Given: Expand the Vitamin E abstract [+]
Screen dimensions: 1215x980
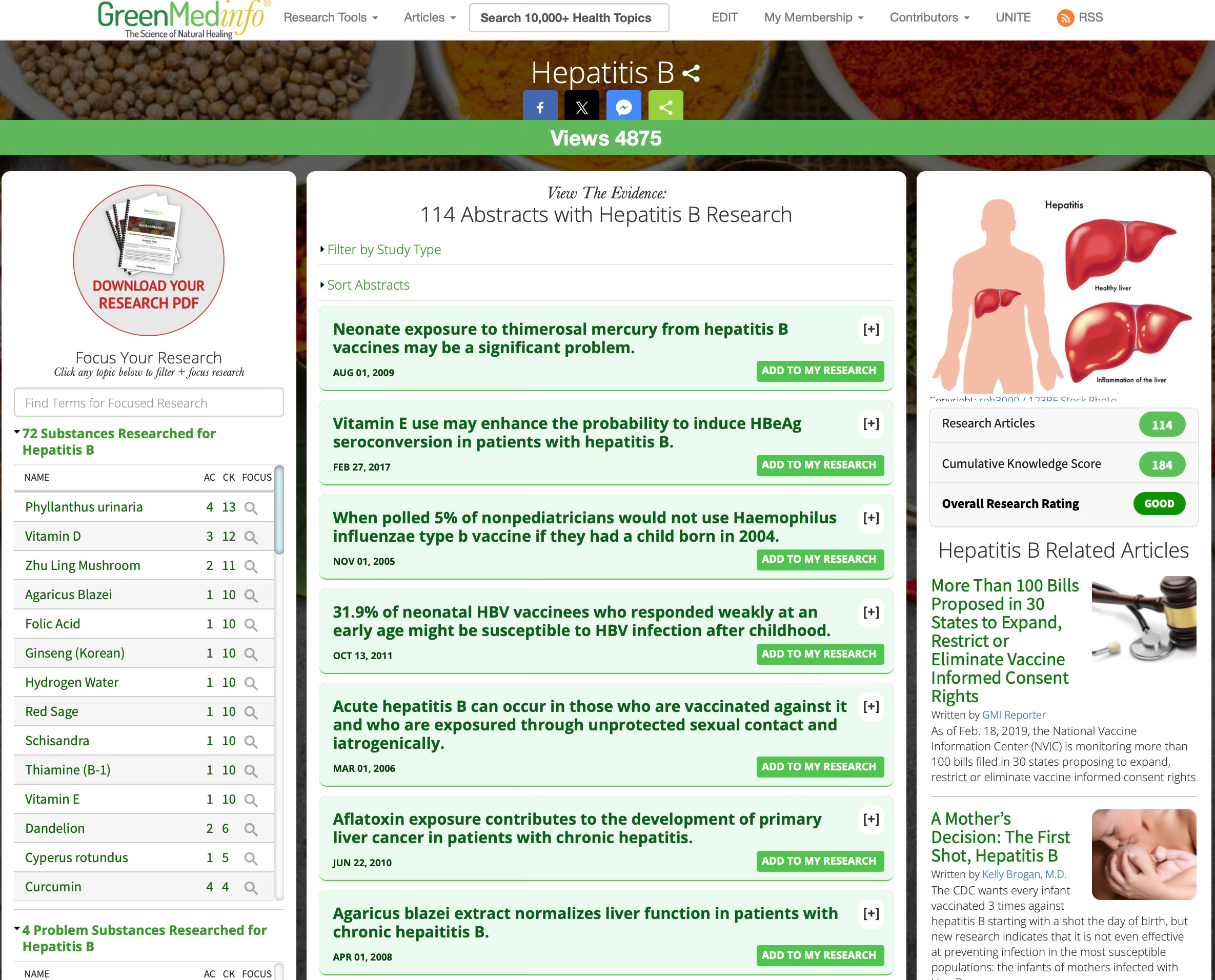Looking at the screenshot, I should tap(870, 423).
